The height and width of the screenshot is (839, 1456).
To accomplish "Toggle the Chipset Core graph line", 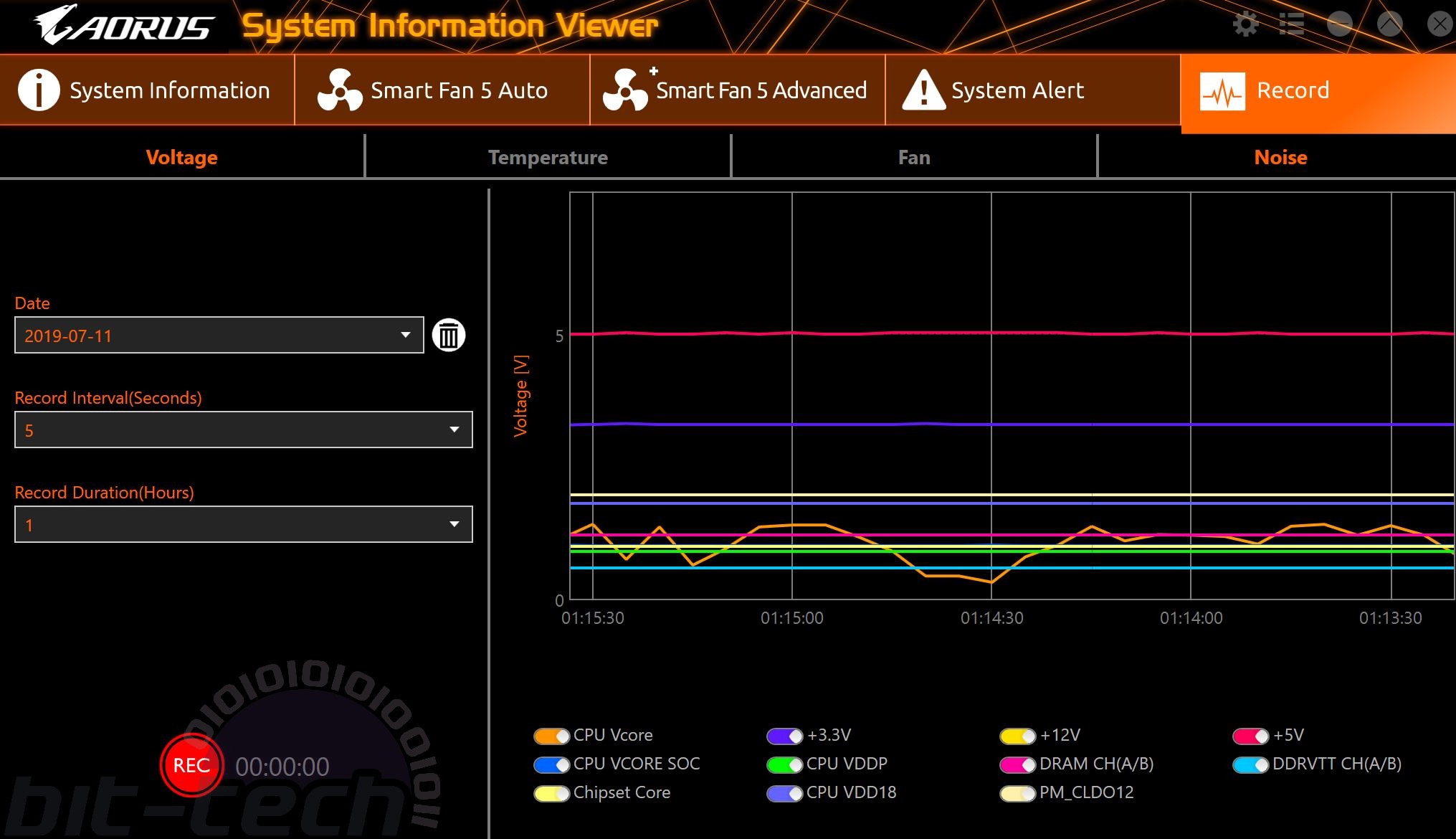I will [552, 793].
